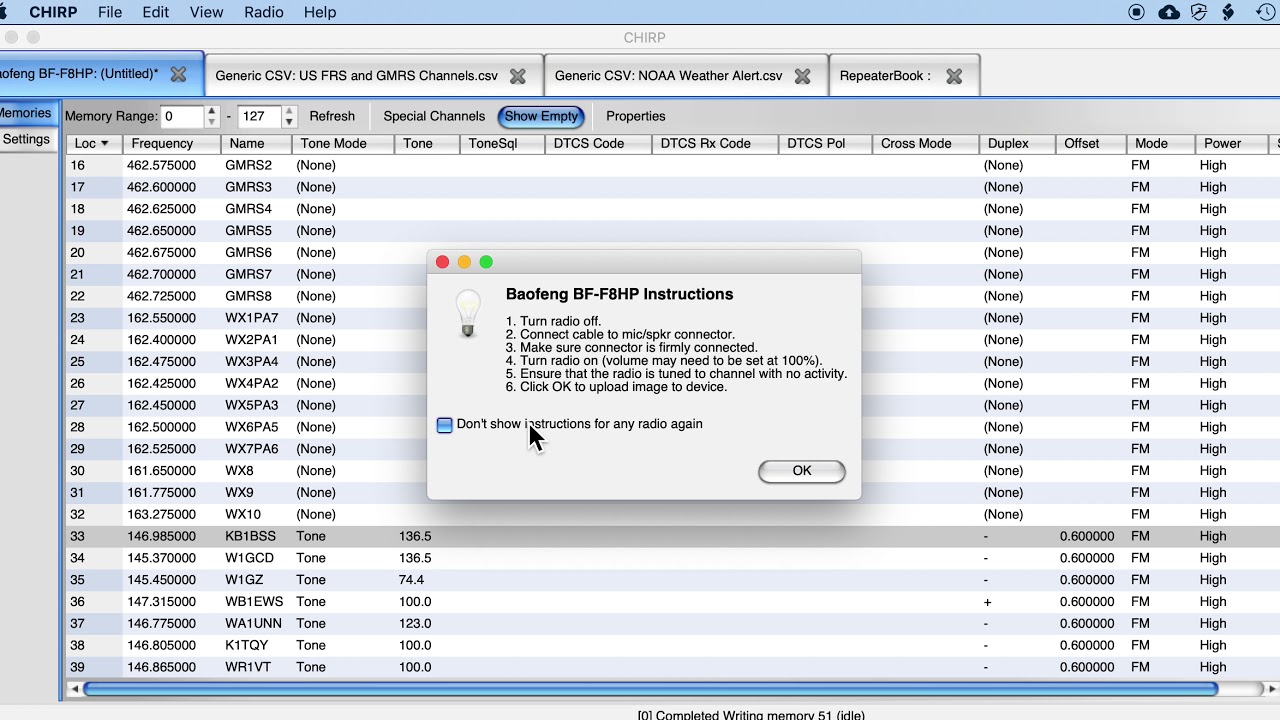Click the lightbulb icon in the instructions dialog

coord(467,313)
